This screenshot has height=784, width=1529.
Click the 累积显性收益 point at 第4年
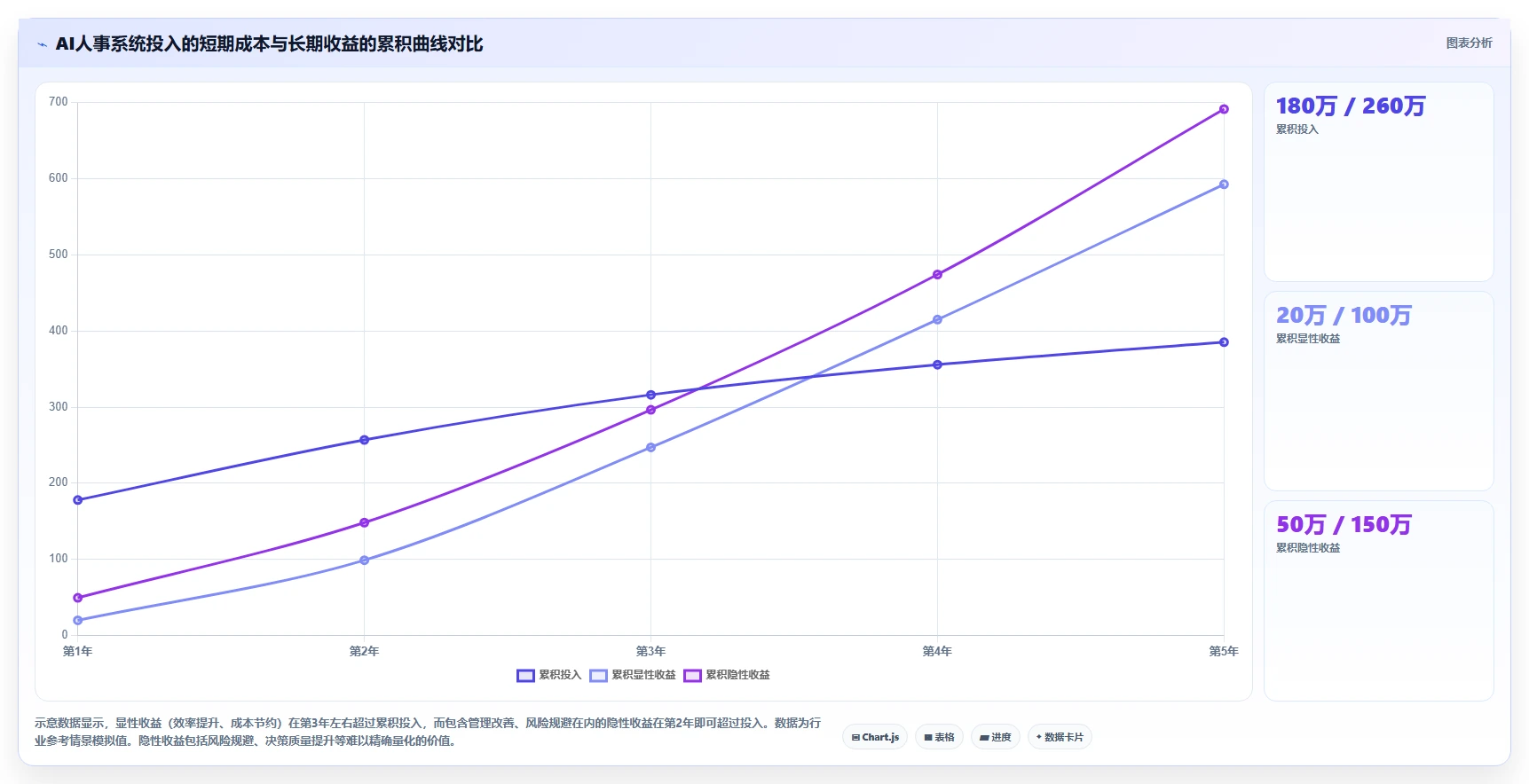pos(937,319)
